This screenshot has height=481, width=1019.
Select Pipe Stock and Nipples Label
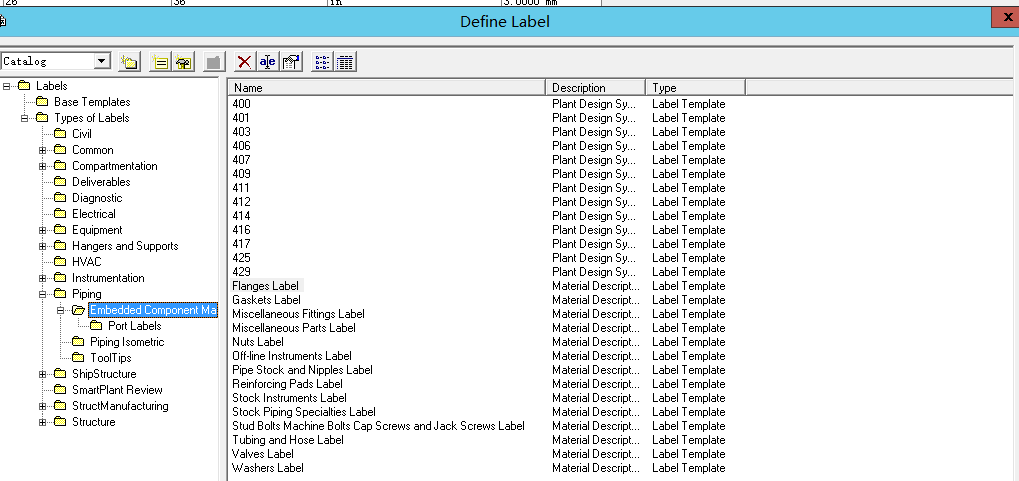coord(302,370)
